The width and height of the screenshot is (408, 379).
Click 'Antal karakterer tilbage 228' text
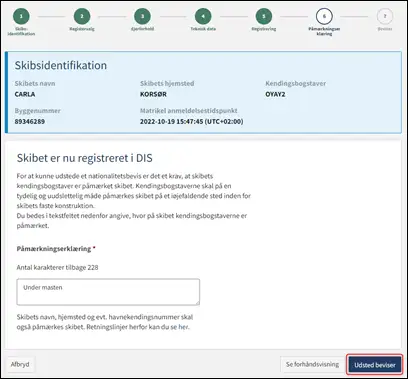[57, 267]
